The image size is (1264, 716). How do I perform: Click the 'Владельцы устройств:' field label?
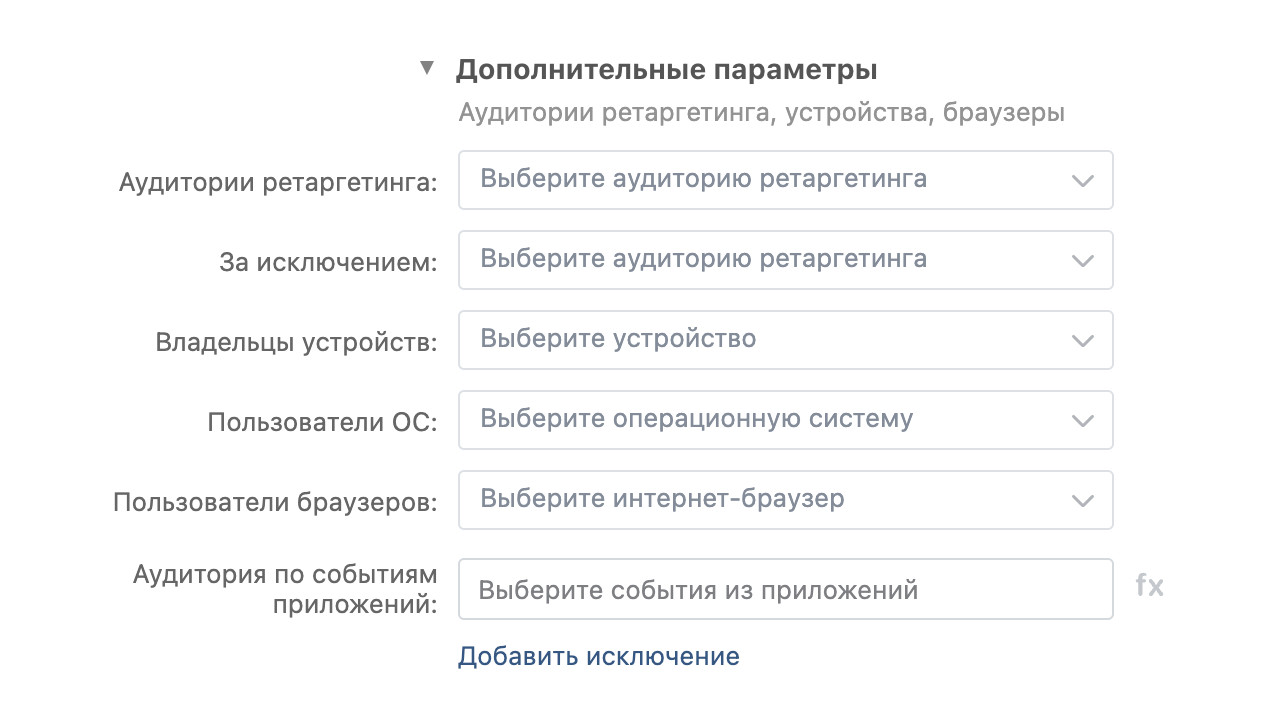point(296,343)
